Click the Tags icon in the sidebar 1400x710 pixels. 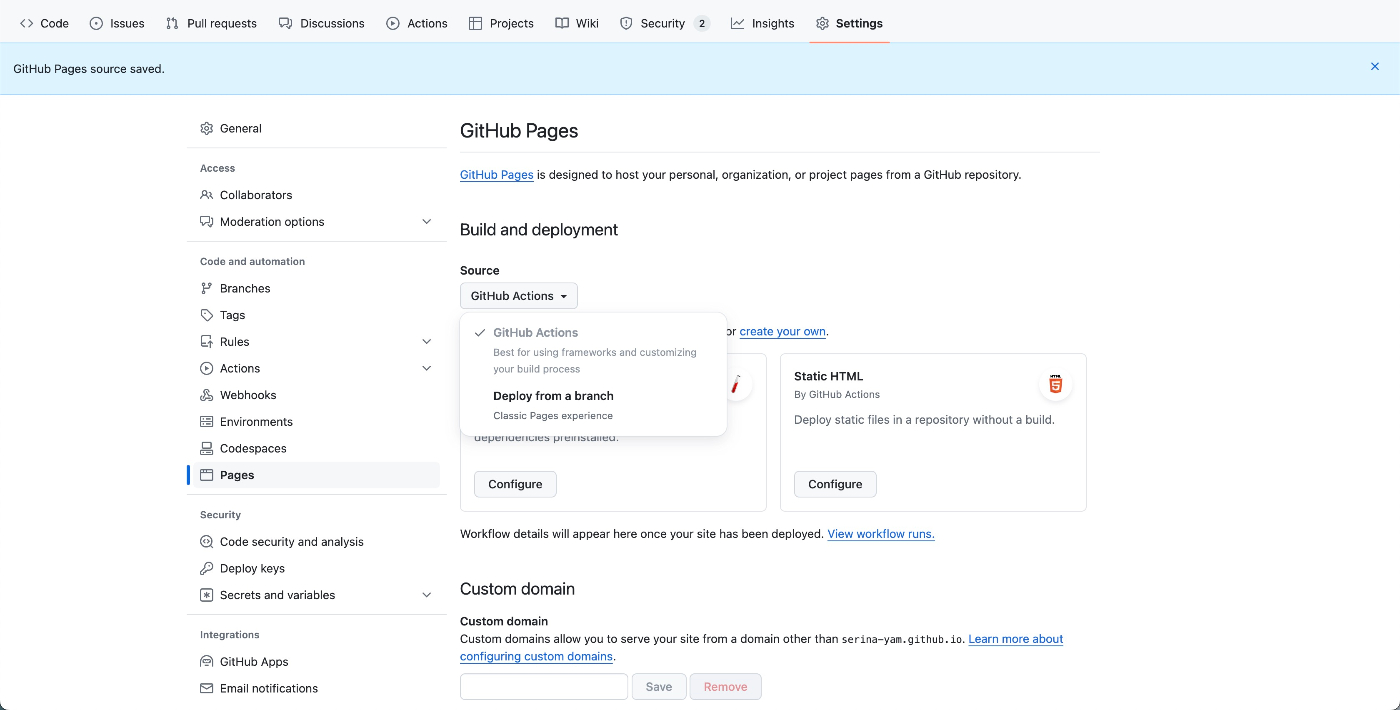(x=206, y=314)
